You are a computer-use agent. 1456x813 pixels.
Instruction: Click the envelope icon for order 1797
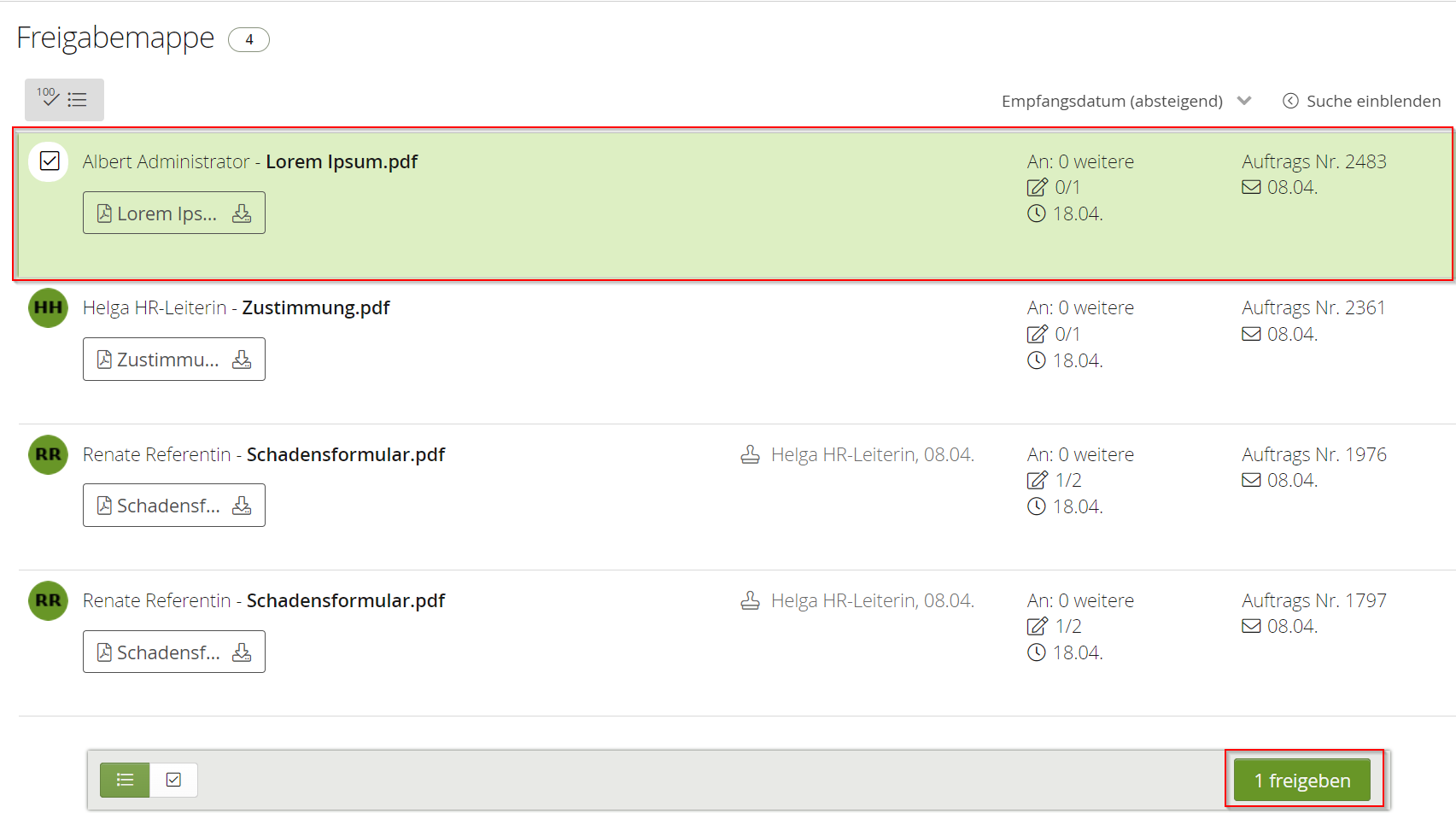click(x=1251, y=627)
